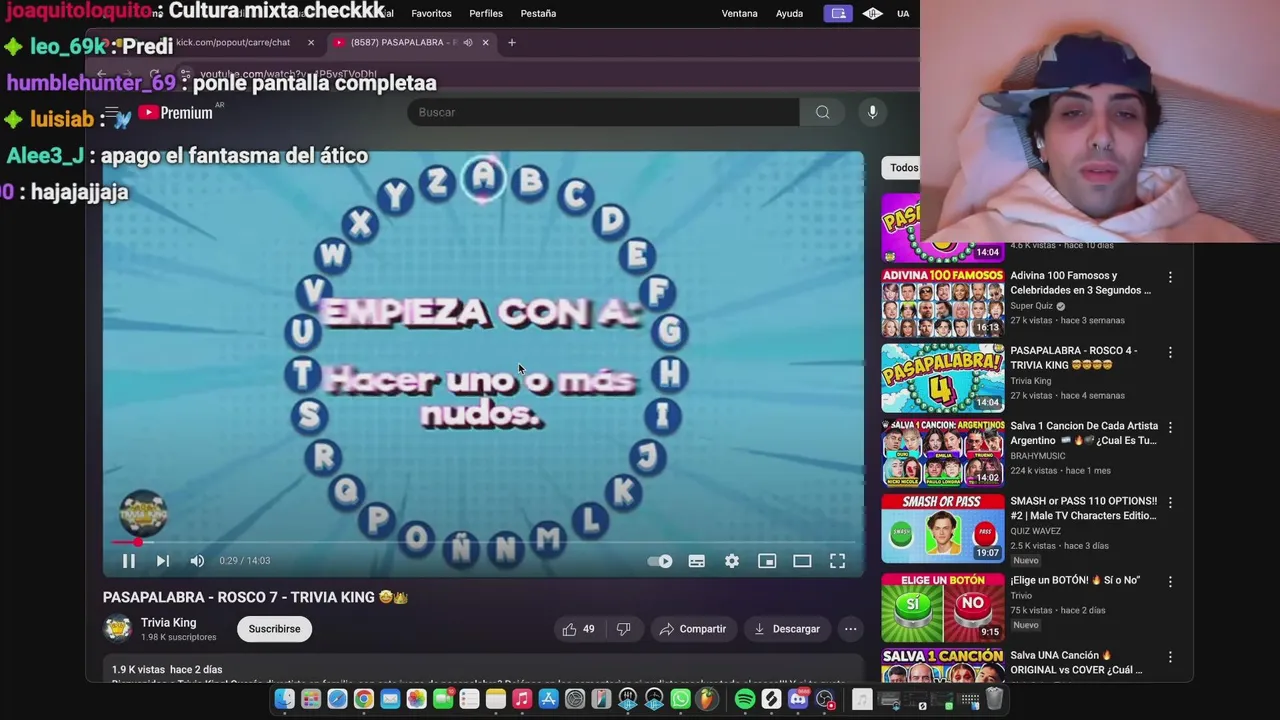Open player settings gear
This screenshot has height=720, width=1280.
click(732, 561)
